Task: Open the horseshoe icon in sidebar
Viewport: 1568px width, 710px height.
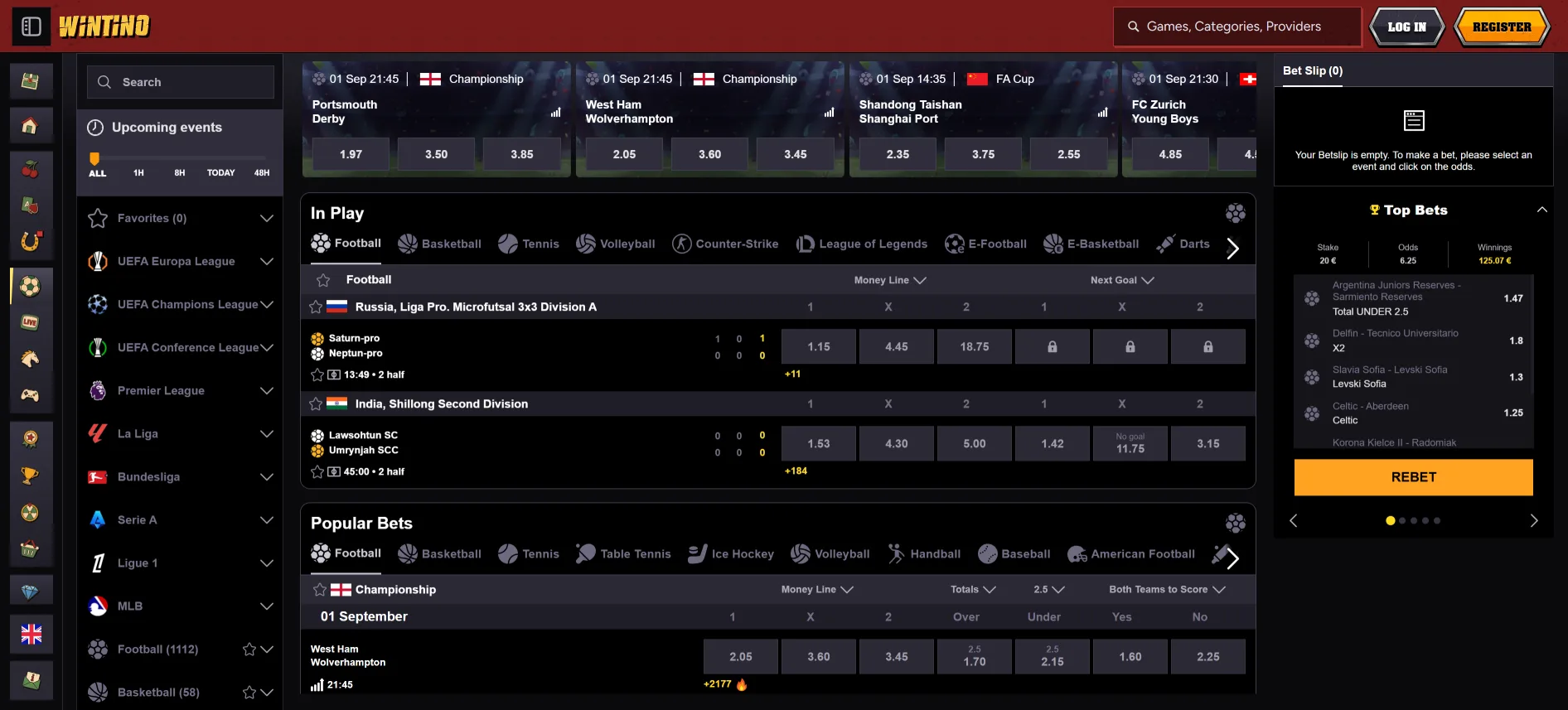Action: click(x=31, y=241)
